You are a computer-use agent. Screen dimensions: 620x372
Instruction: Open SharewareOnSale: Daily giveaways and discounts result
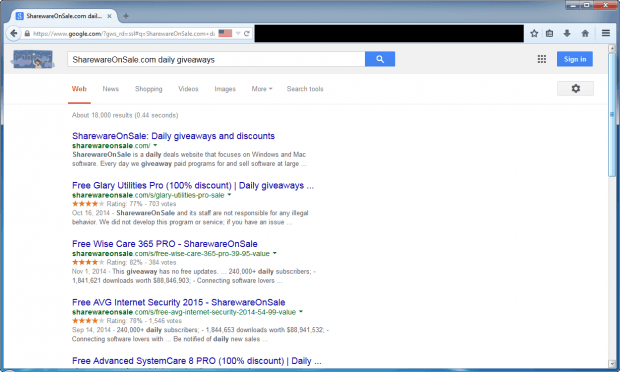(x=173, y=136)
